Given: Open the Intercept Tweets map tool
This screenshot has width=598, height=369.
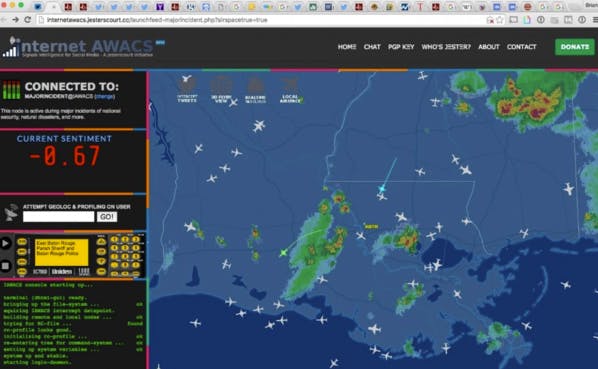Looking at the screenshot, I should [x=187, y=89].
